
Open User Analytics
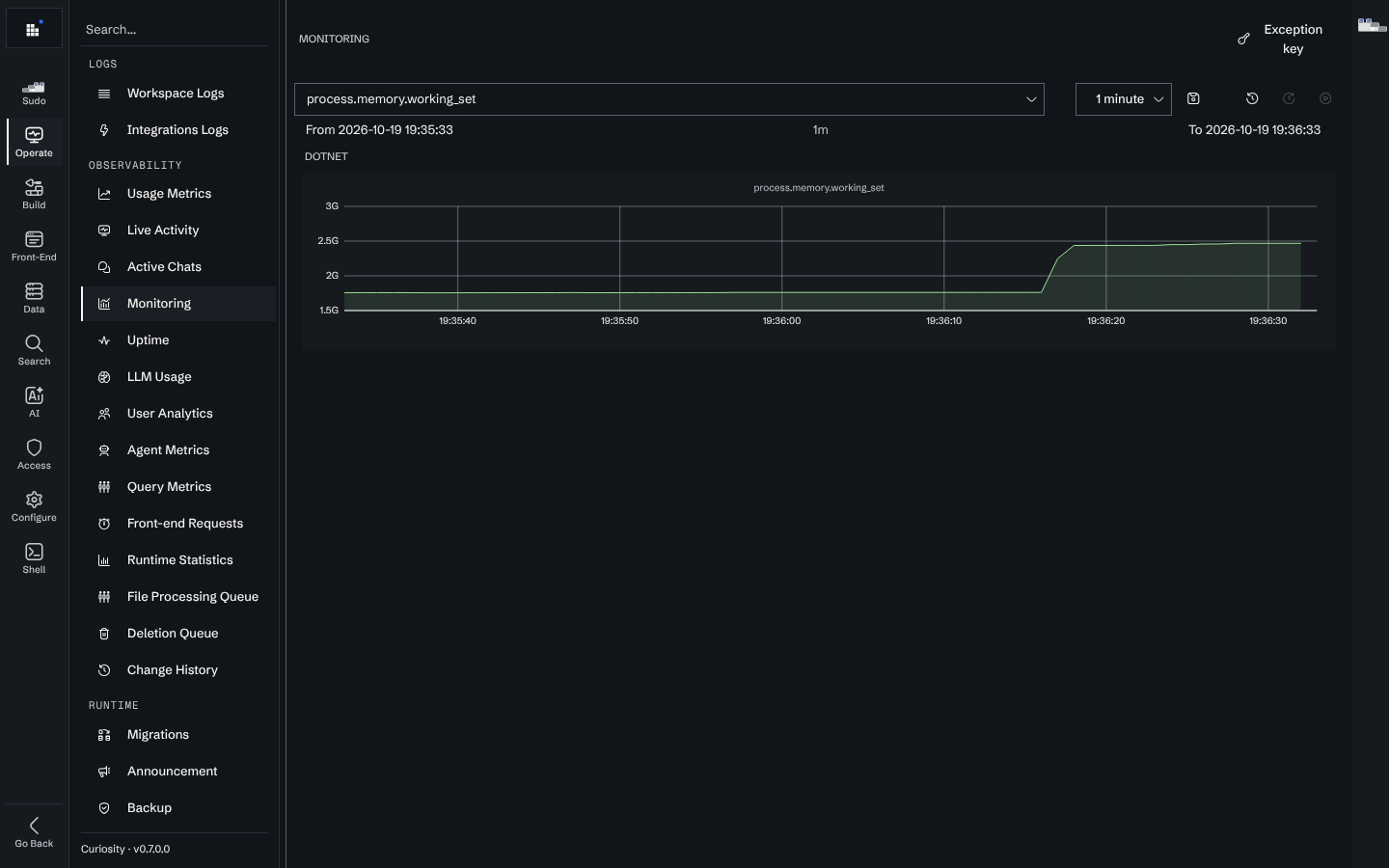[178, 414]
